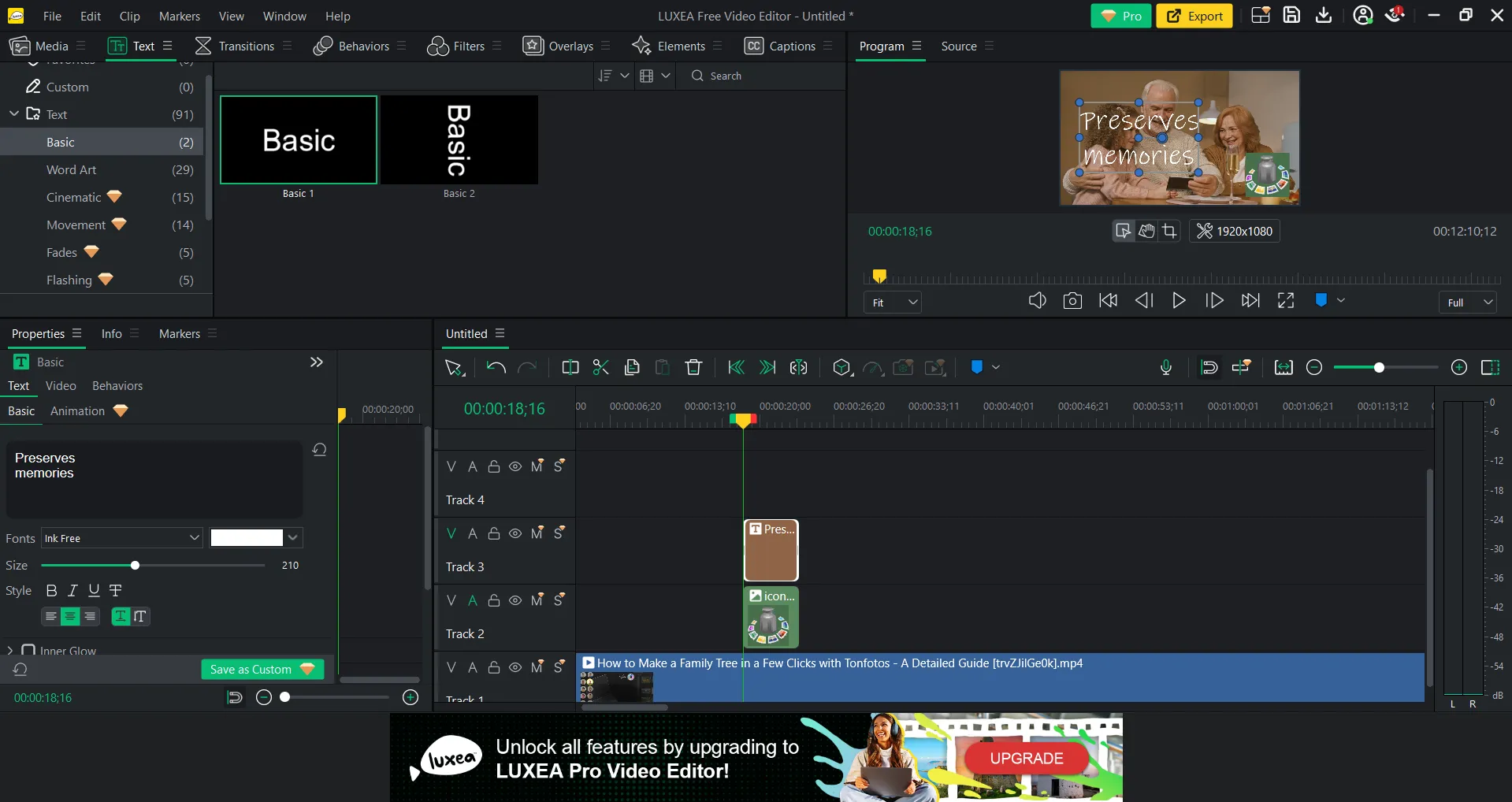Click the Export button
The width and height of the screenshot is (1512, 802).
[1194, 16]
